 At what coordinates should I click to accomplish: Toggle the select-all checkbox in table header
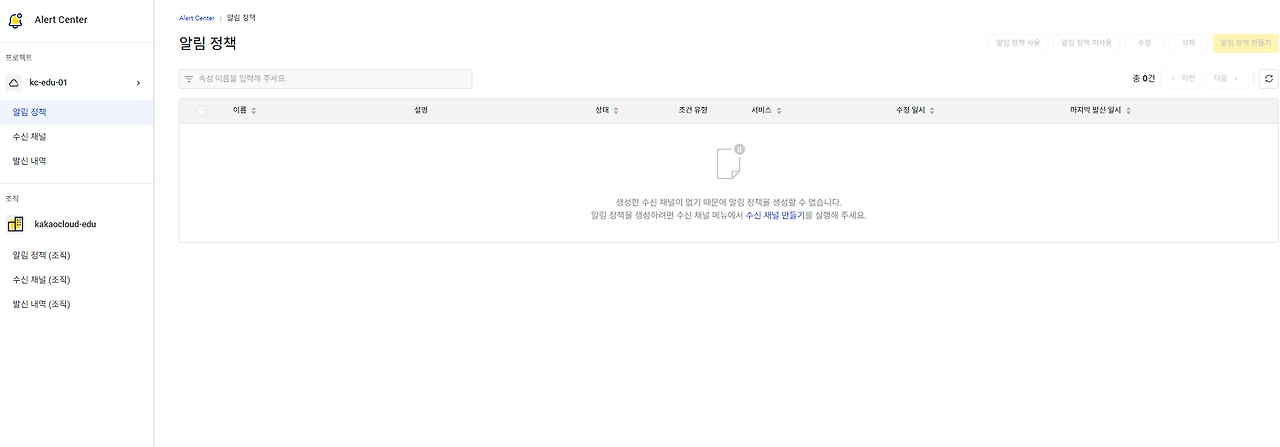pyautogui.click(x=201, y=111)
